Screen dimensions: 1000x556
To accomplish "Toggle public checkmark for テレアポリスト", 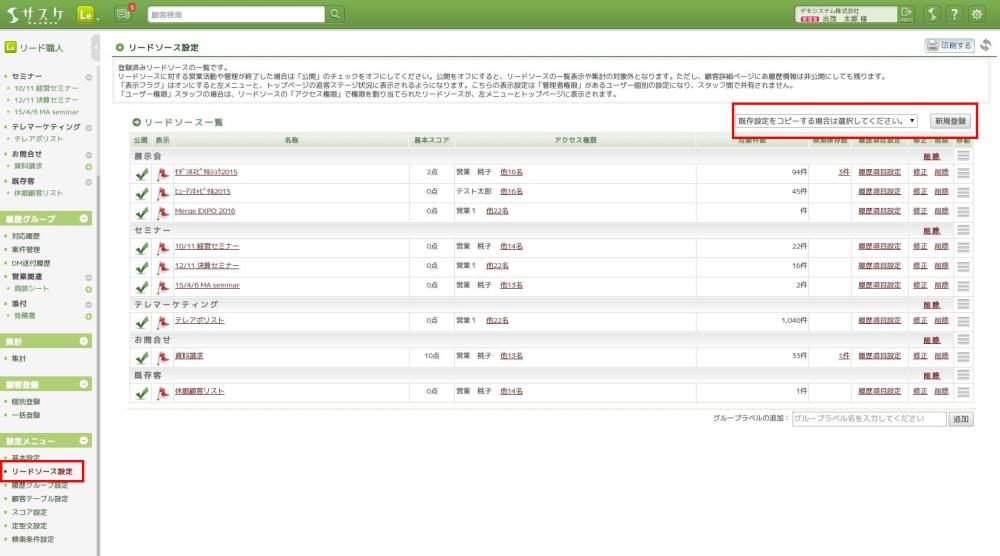I will tap(141, 321).
